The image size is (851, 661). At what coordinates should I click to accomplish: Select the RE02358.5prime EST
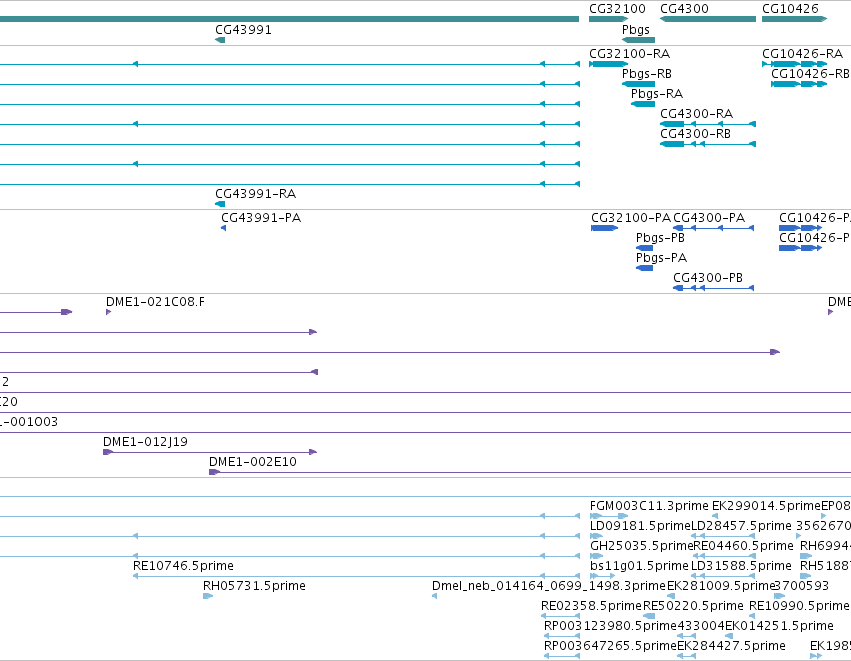[x=561, y=616]
